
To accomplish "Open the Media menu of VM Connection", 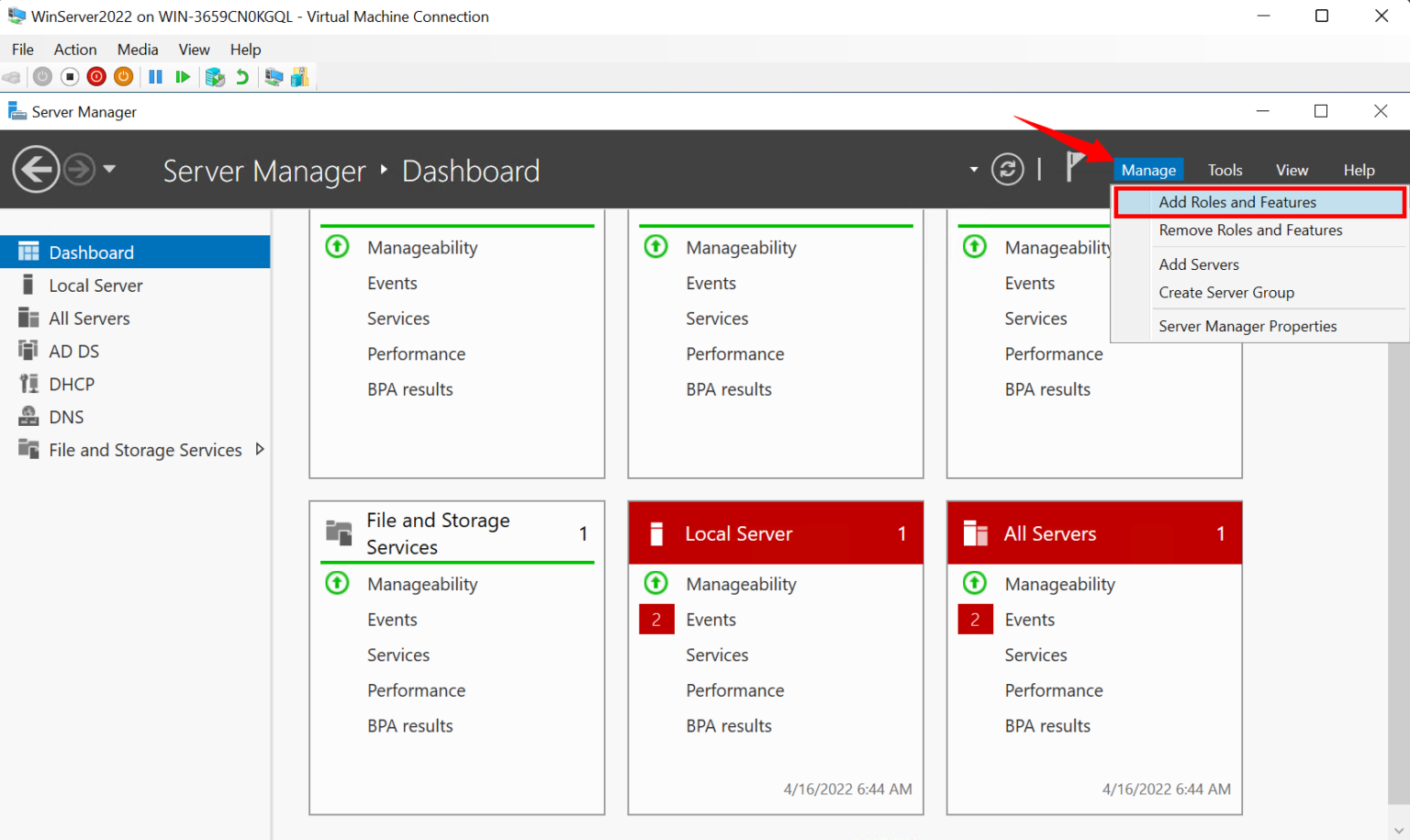I will point(138,50).
